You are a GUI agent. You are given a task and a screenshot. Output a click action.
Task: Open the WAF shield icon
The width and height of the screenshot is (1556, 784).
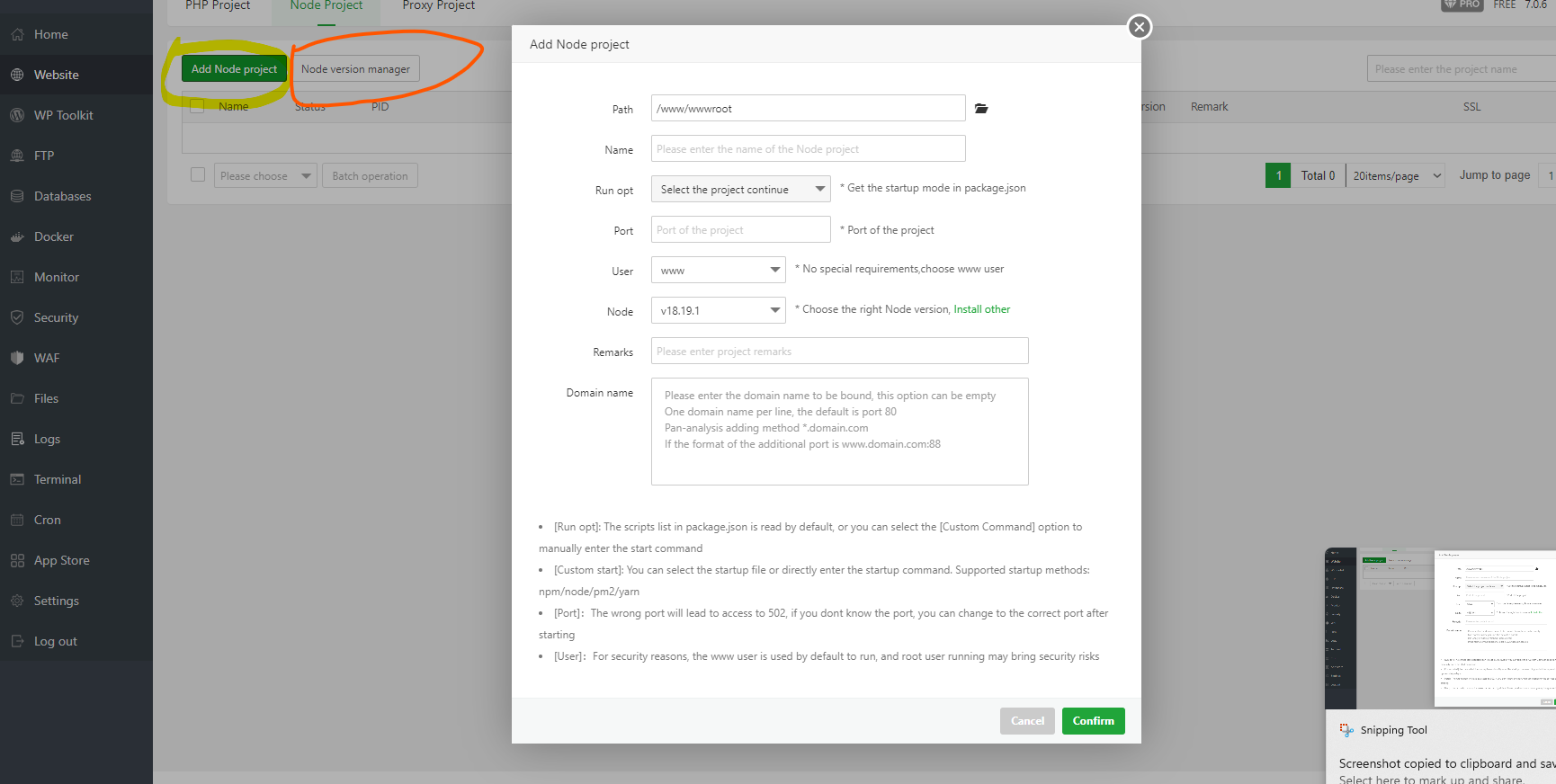click(x=17, y=358)
